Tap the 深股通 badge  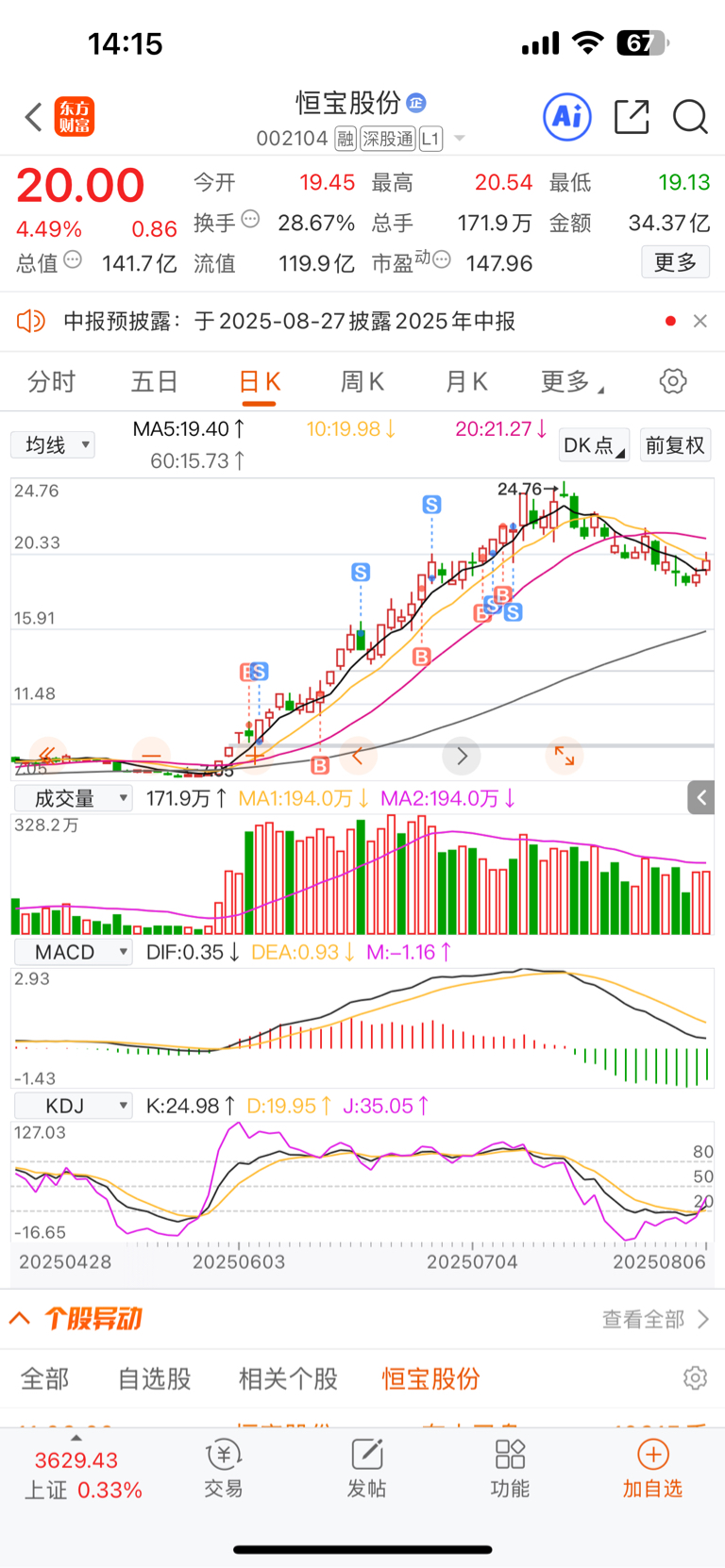point(388,139)
